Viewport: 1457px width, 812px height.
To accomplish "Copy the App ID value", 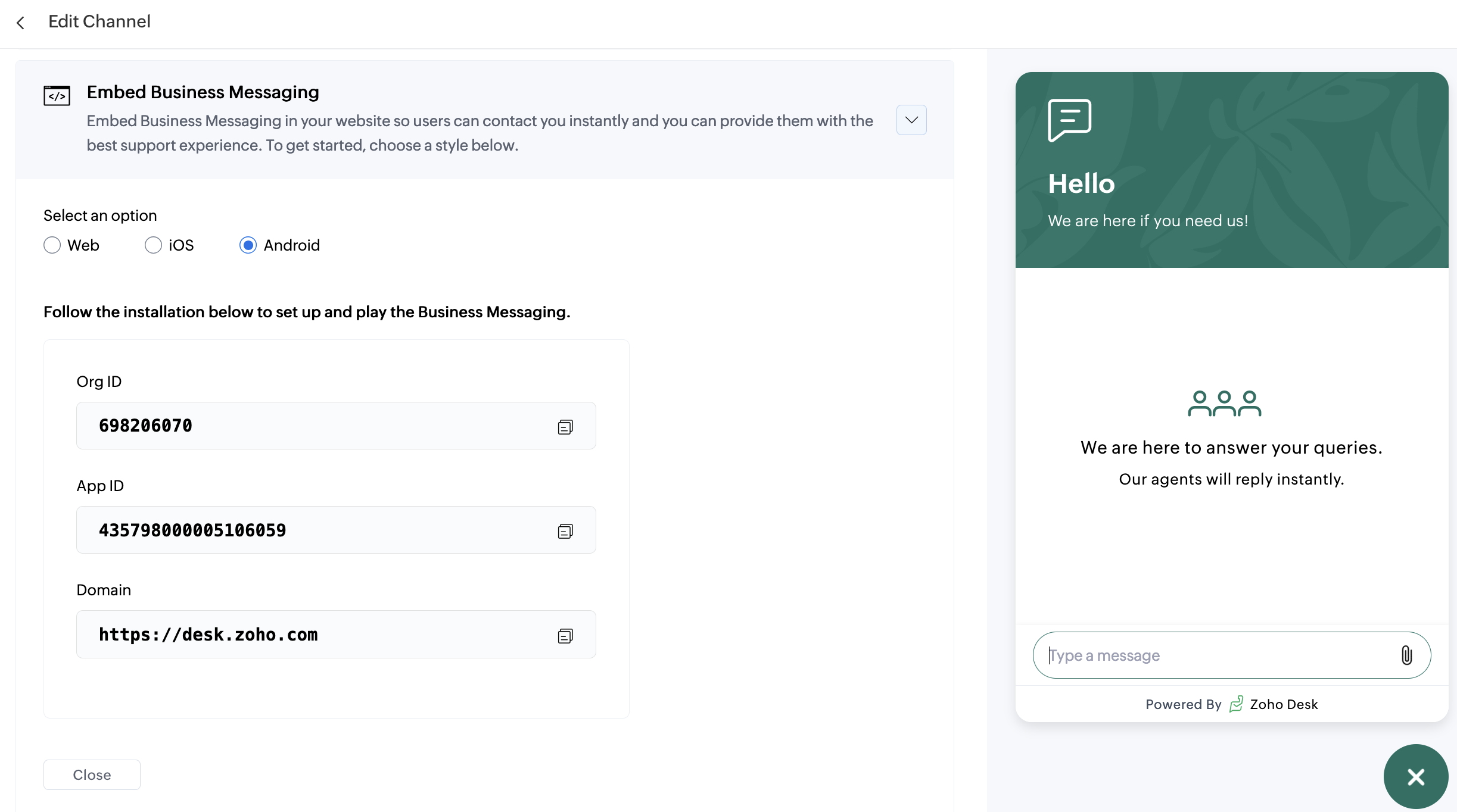I will (565, 531).
